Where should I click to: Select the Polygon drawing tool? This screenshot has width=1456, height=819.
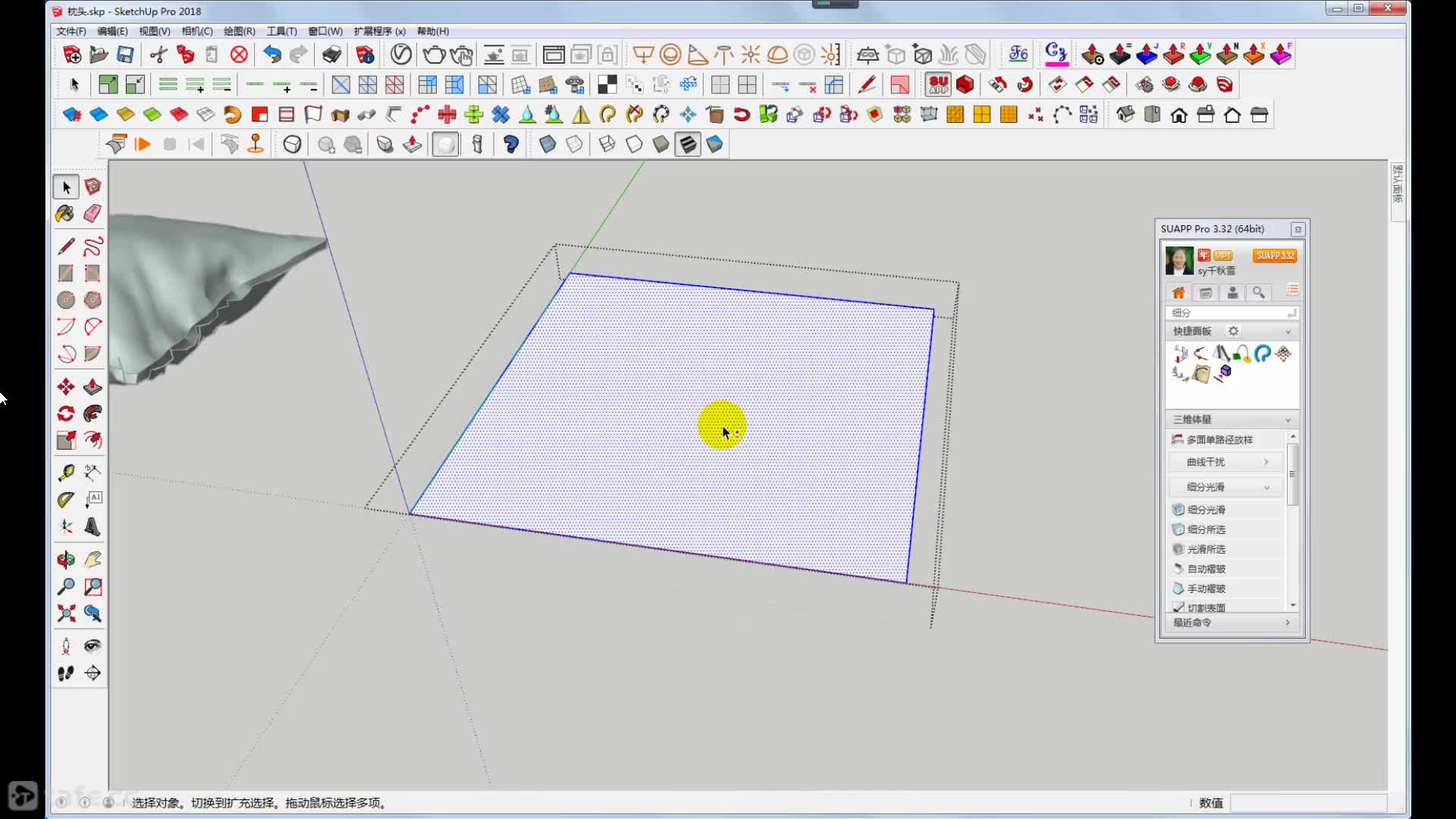(93, 300)
